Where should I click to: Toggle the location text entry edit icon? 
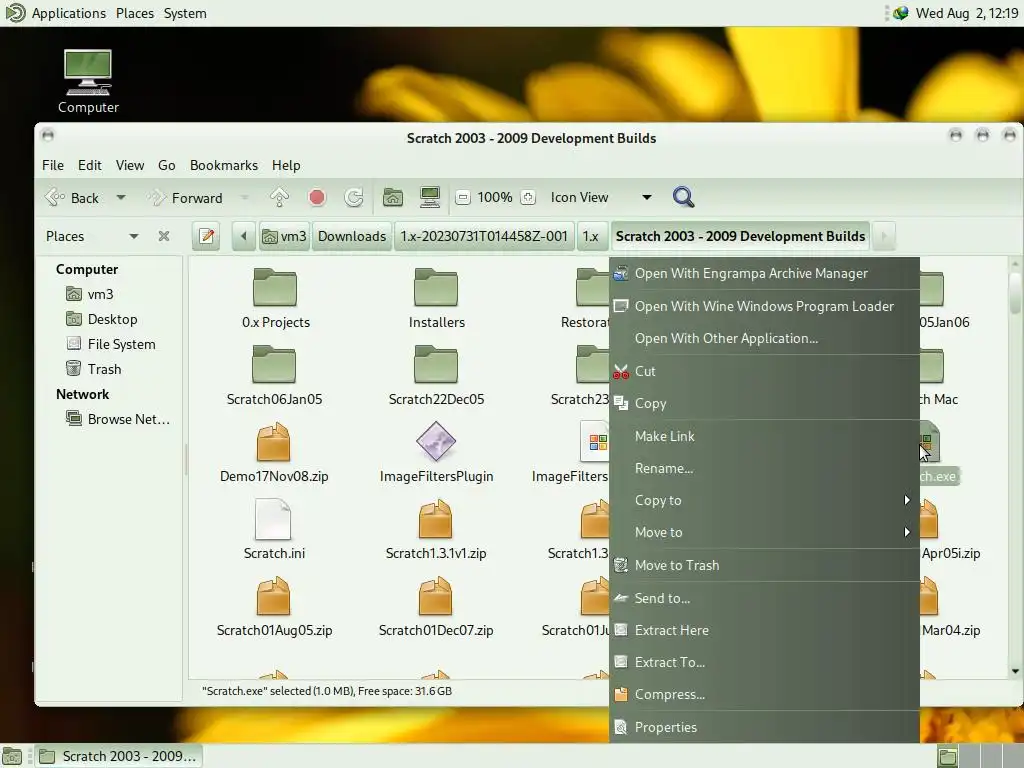click(x=207, y=236)
